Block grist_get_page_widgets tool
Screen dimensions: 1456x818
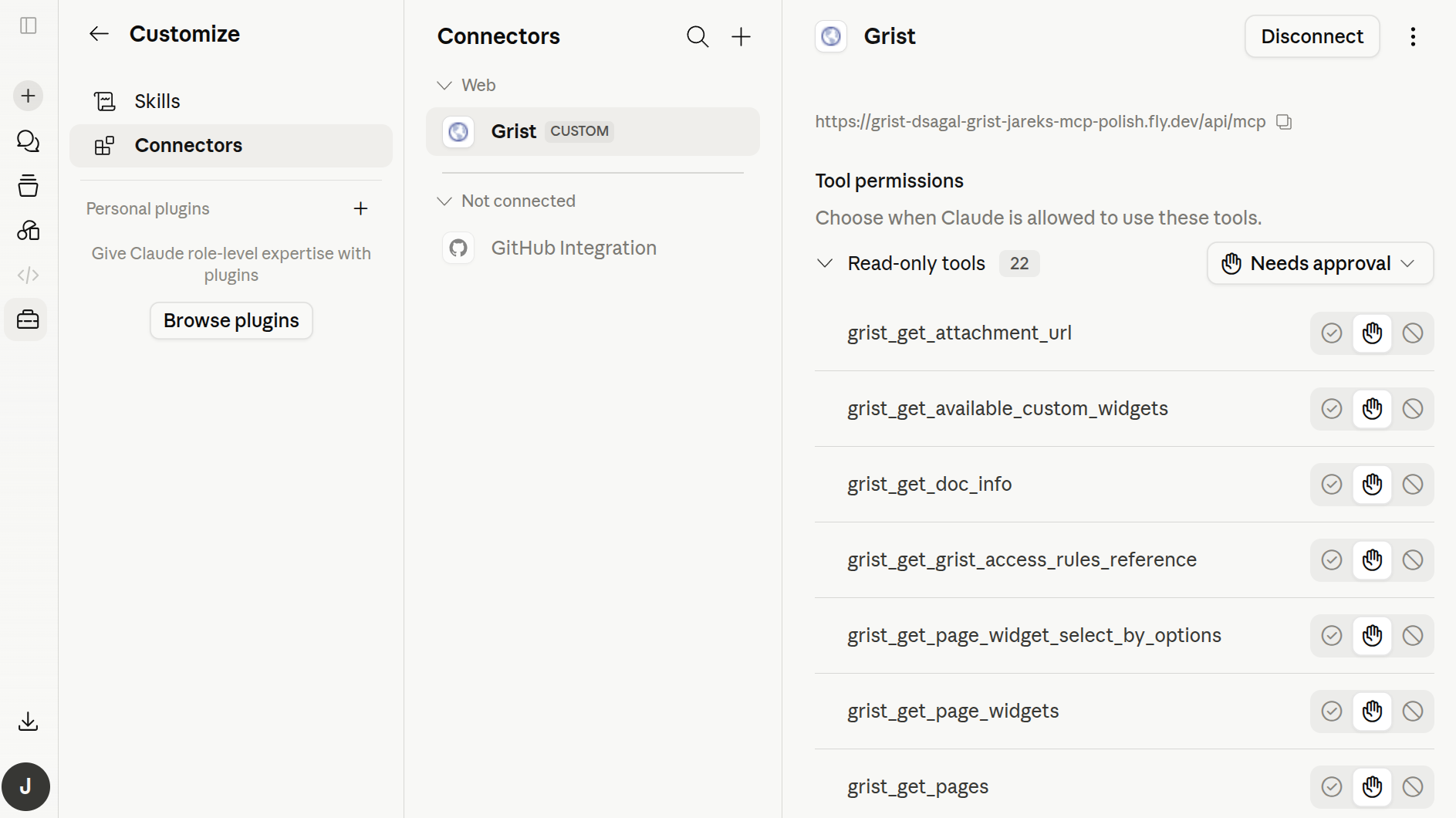(1413, 712)
